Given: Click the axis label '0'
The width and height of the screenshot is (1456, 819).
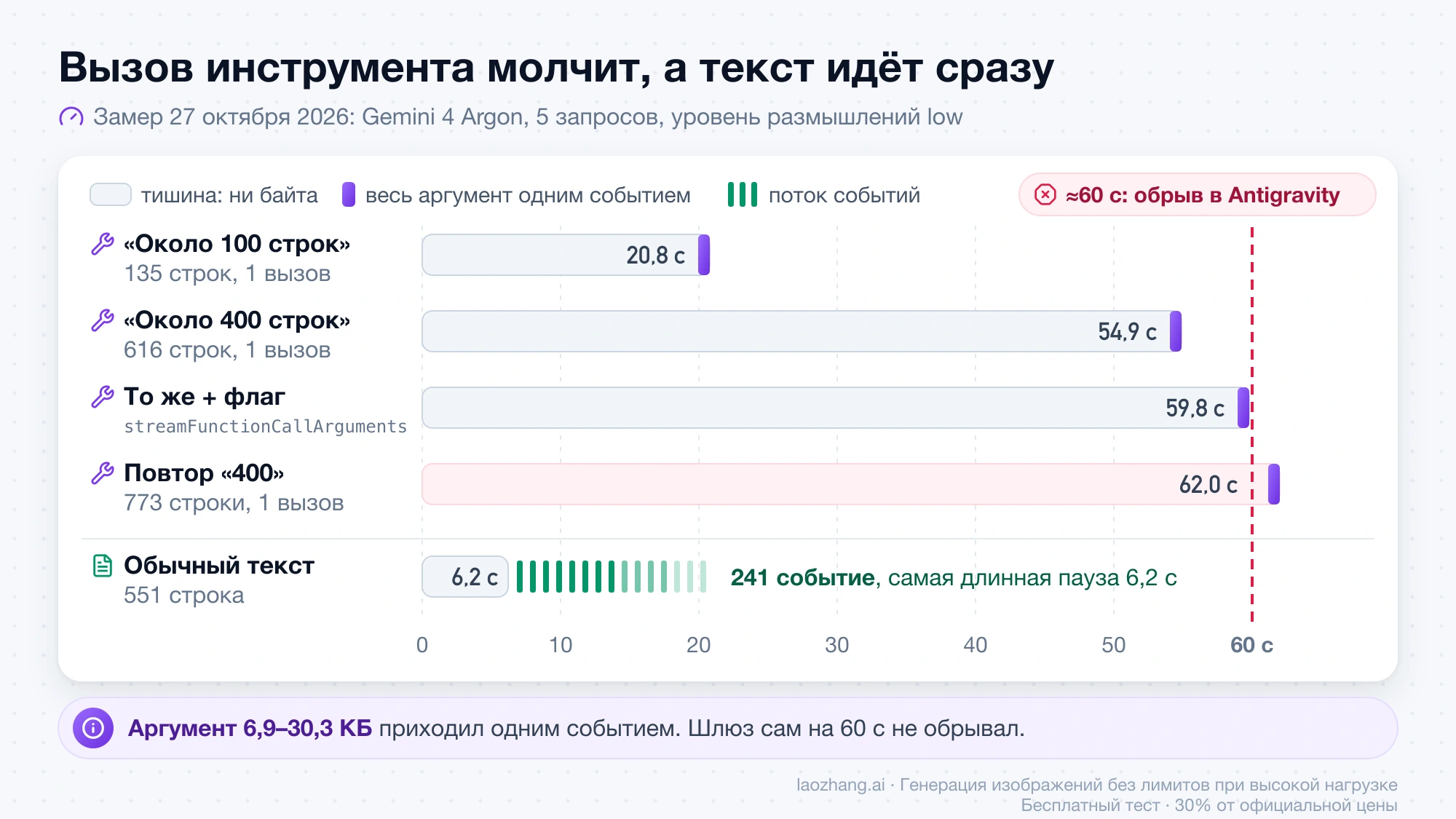Looking at the screenshot, I should 422,645.
